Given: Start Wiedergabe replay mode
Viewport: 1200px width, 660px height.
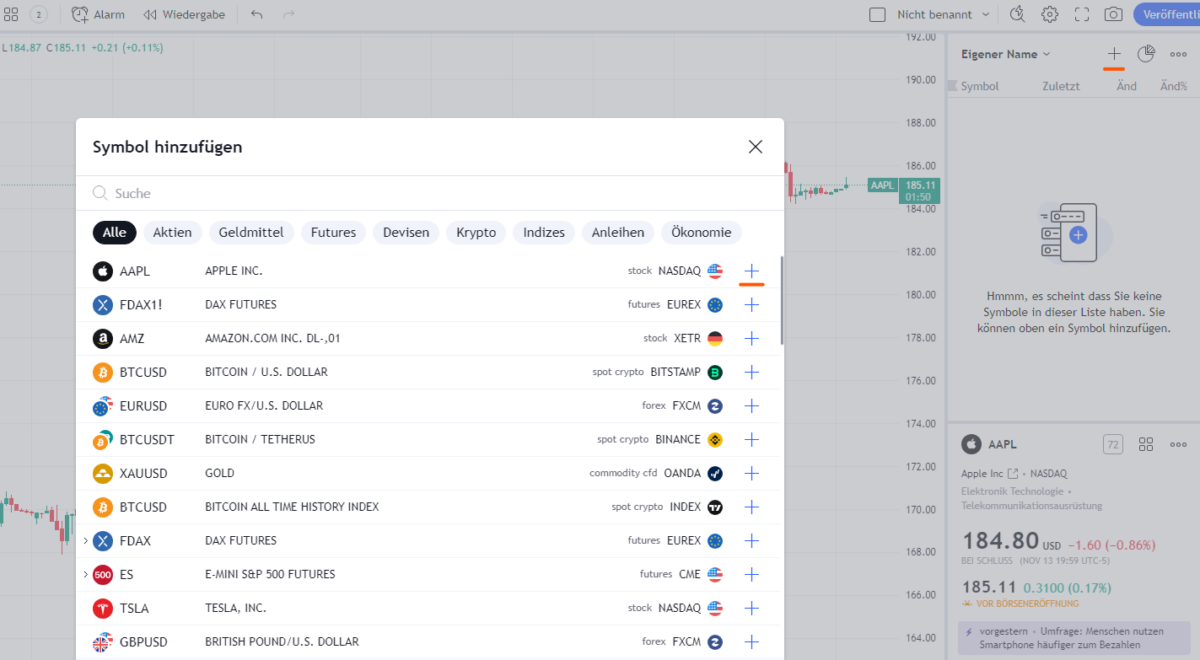Looking at the screenshot, I should pyautogui.click(x=184, y=14).
